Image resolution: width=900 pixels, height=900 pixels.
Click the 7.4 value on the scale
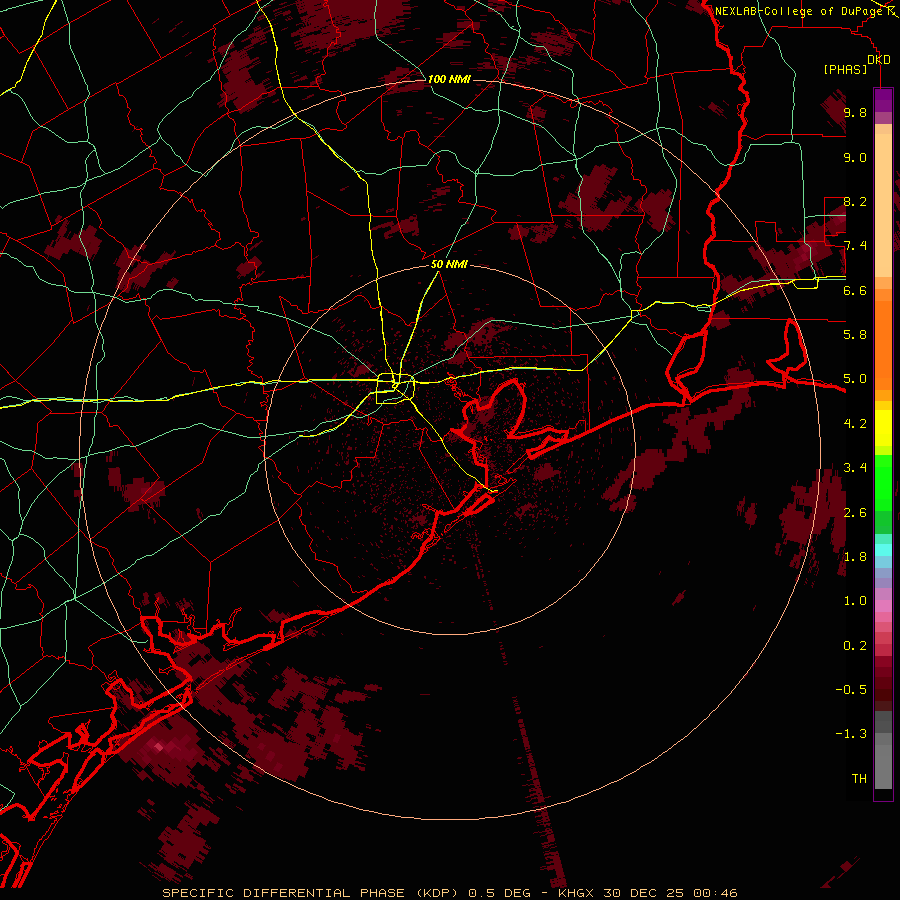click(x=855, y=246)
